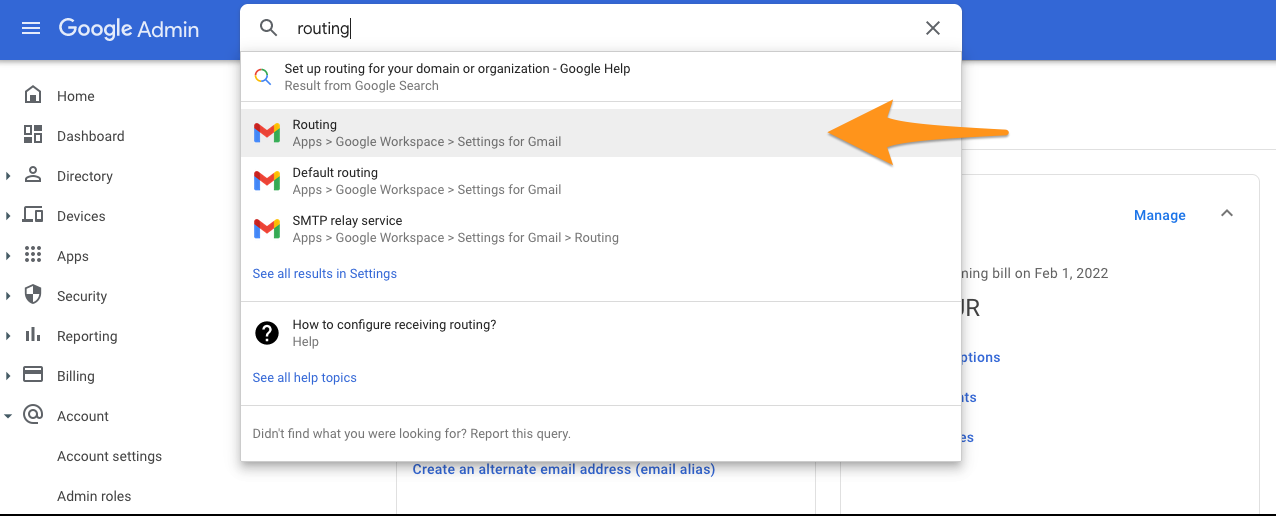Viewport: 1276px width, 516px height.
Task: Click the Account label in sidebar
Action: 83,416
